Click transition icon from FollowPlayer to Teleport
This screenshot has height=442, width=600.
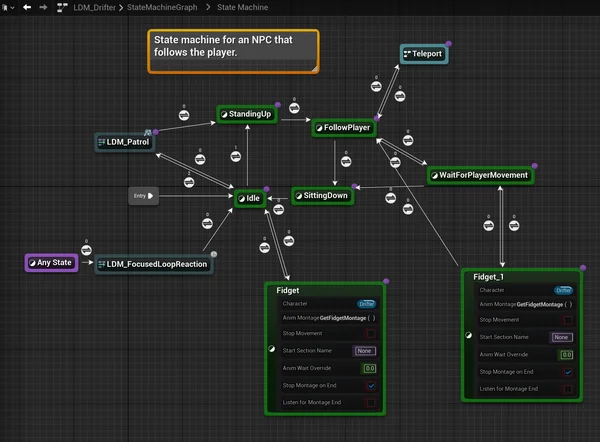click(x=376, y=86)
